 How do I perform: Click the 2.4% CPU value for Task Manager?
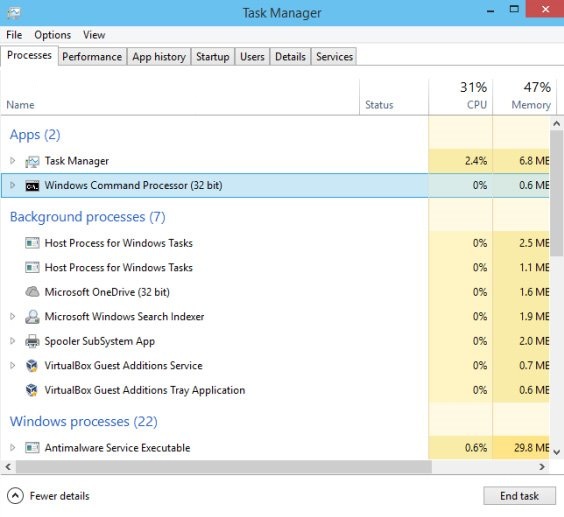476,161
